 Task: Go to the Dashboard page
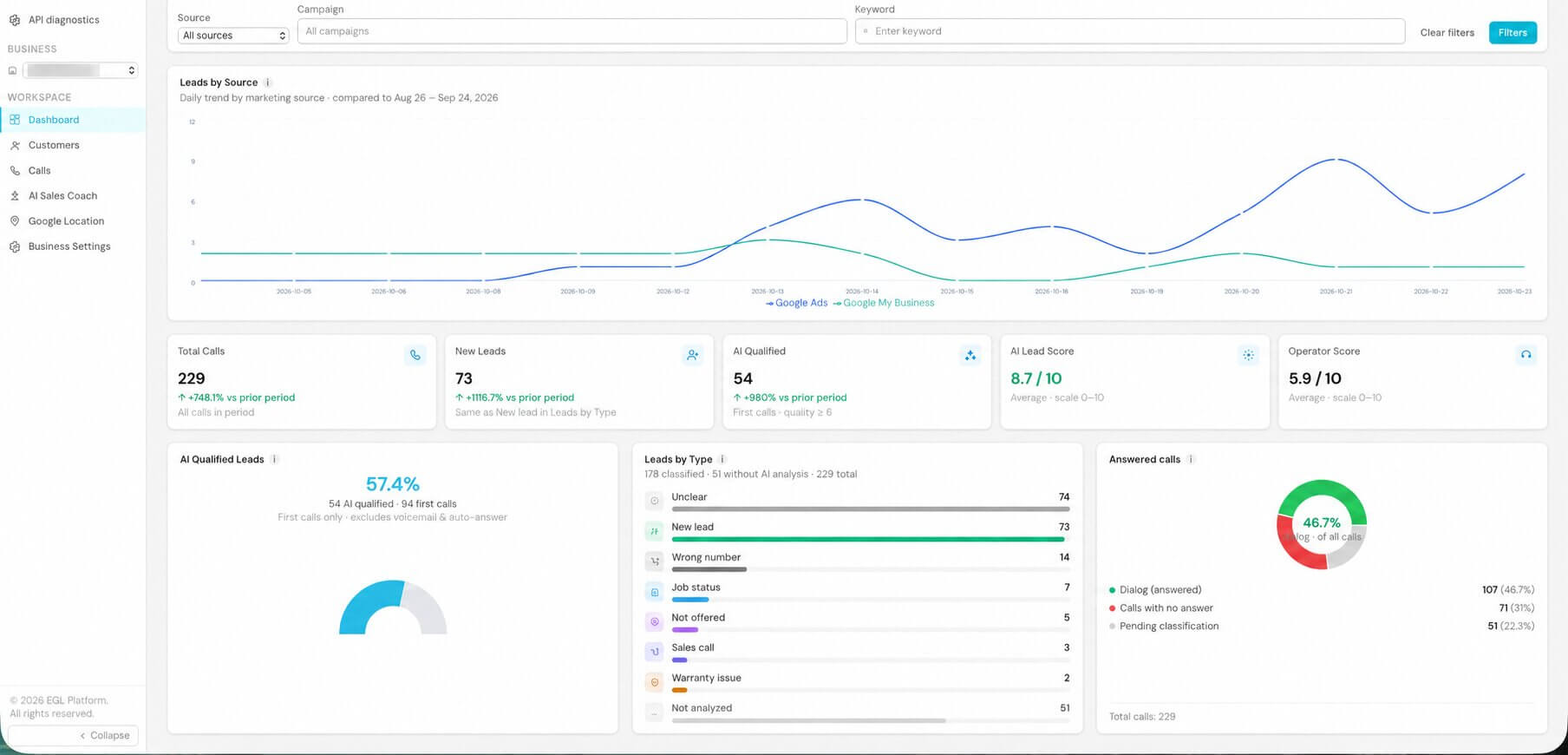click(73, 120)
